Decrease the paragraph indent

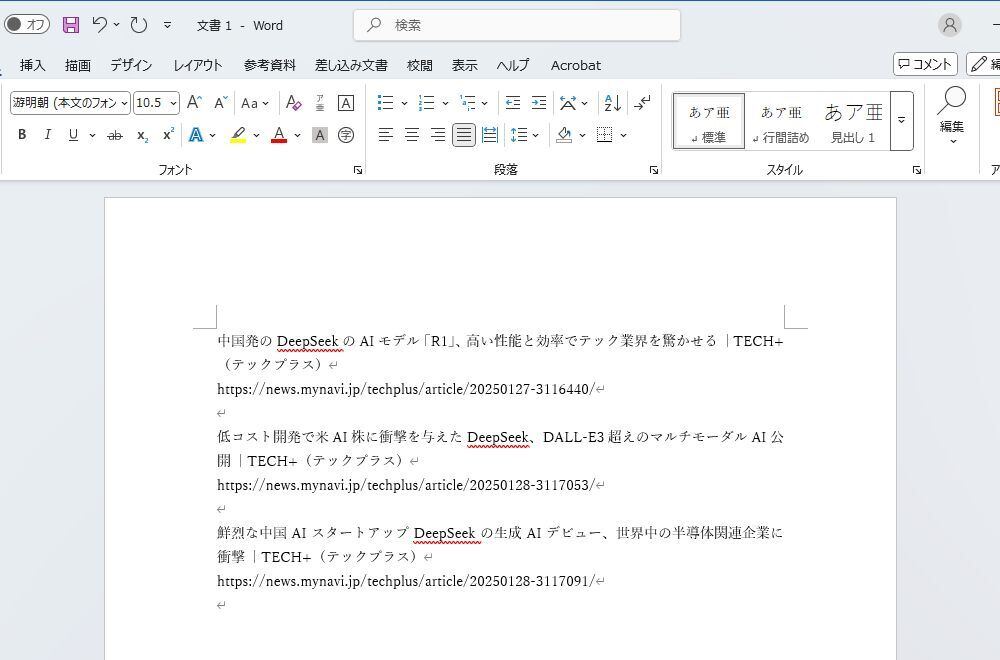513,103
